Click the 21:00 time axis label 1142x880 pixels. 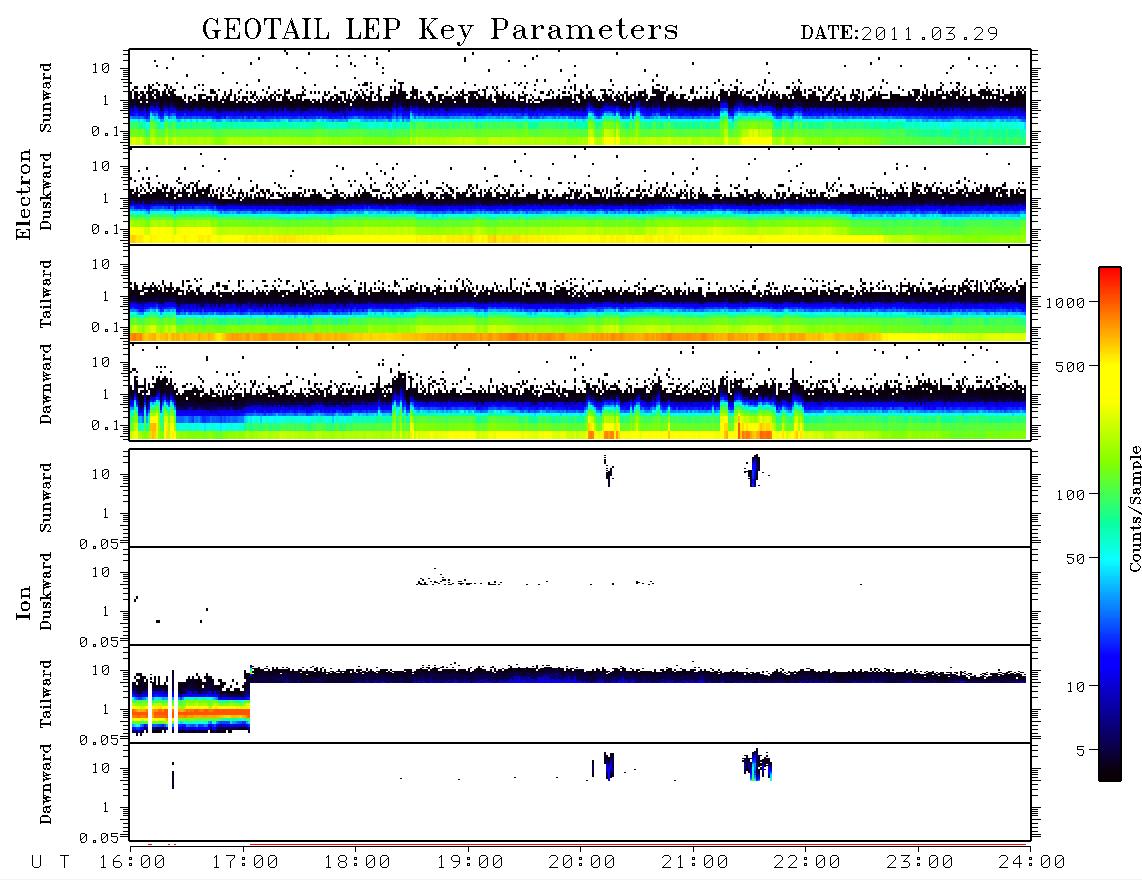click(x=695, y=863)
